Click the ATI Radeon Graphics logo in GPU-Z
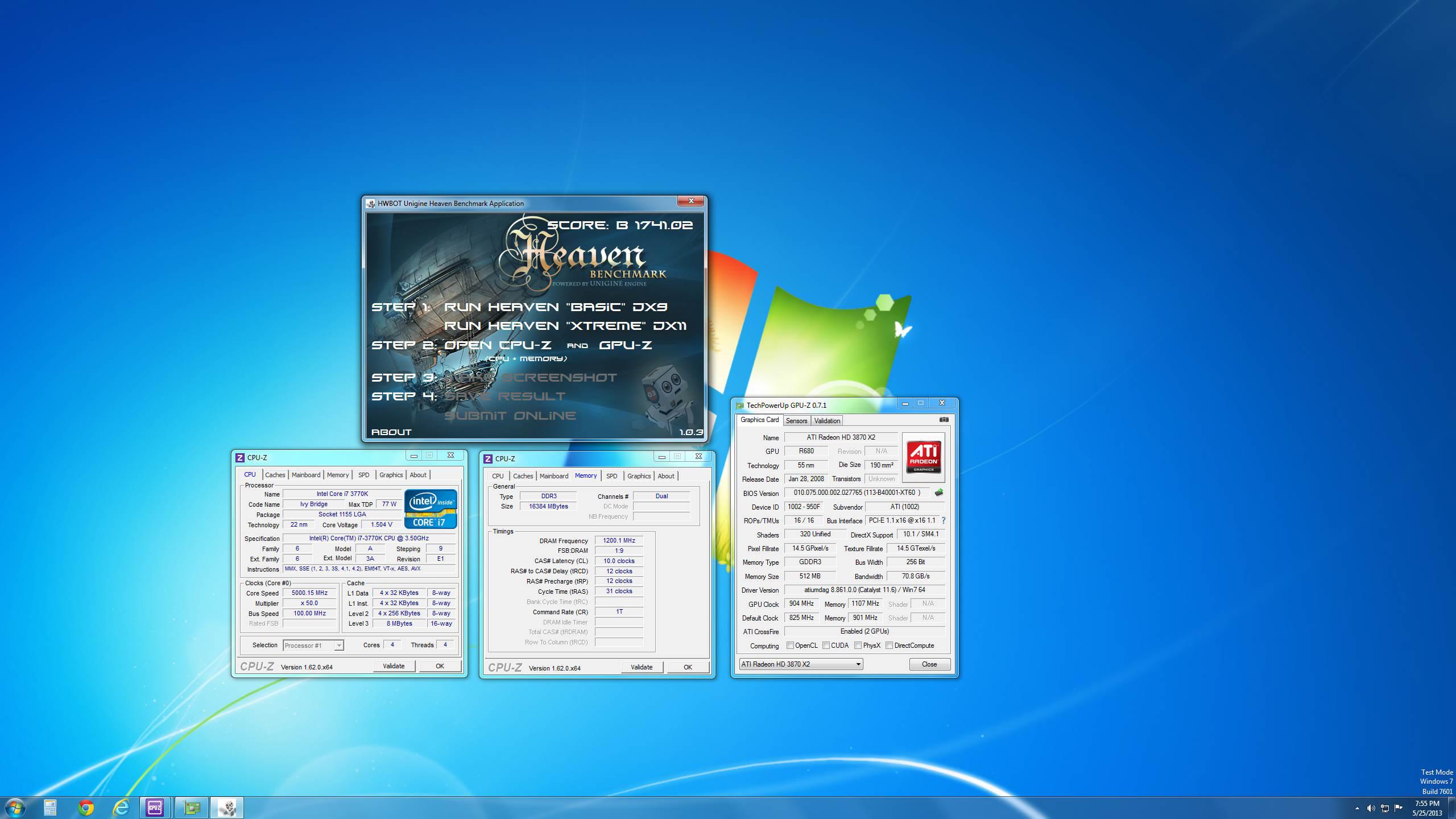This screenshot has height=819, width=1456. (x=924, y=457)
